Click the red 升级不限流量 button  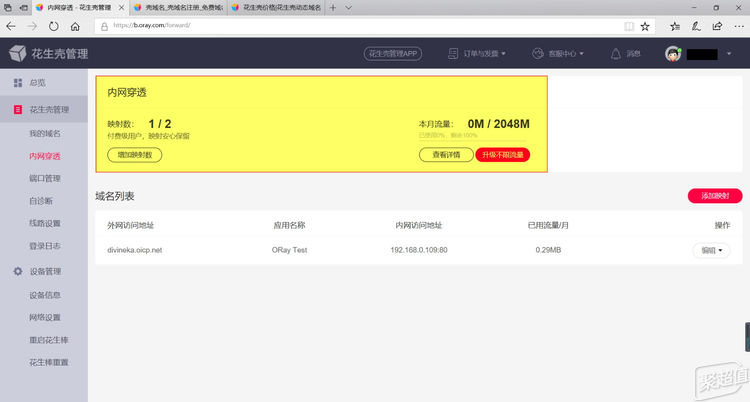coord(502,155)
